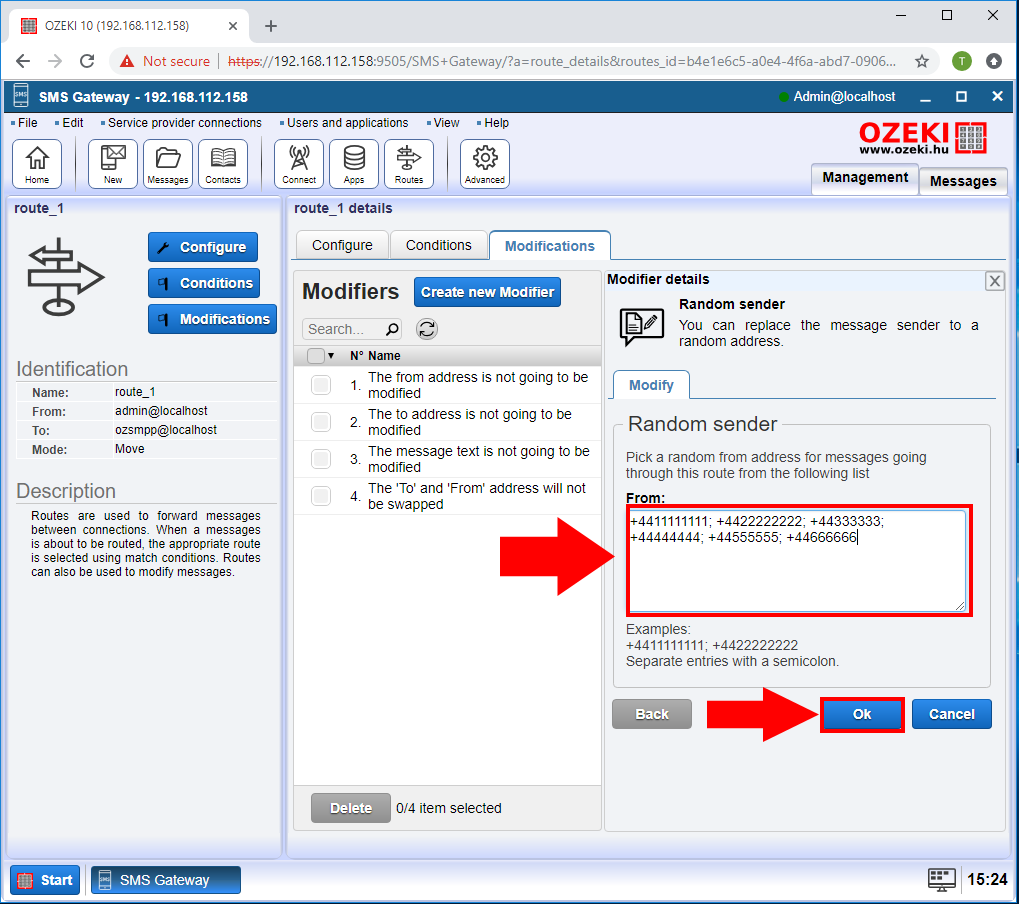Click the refresh icon next to Search
Image resolution: width=1019 pixels, height=904 pixels.
click(427, 329)
